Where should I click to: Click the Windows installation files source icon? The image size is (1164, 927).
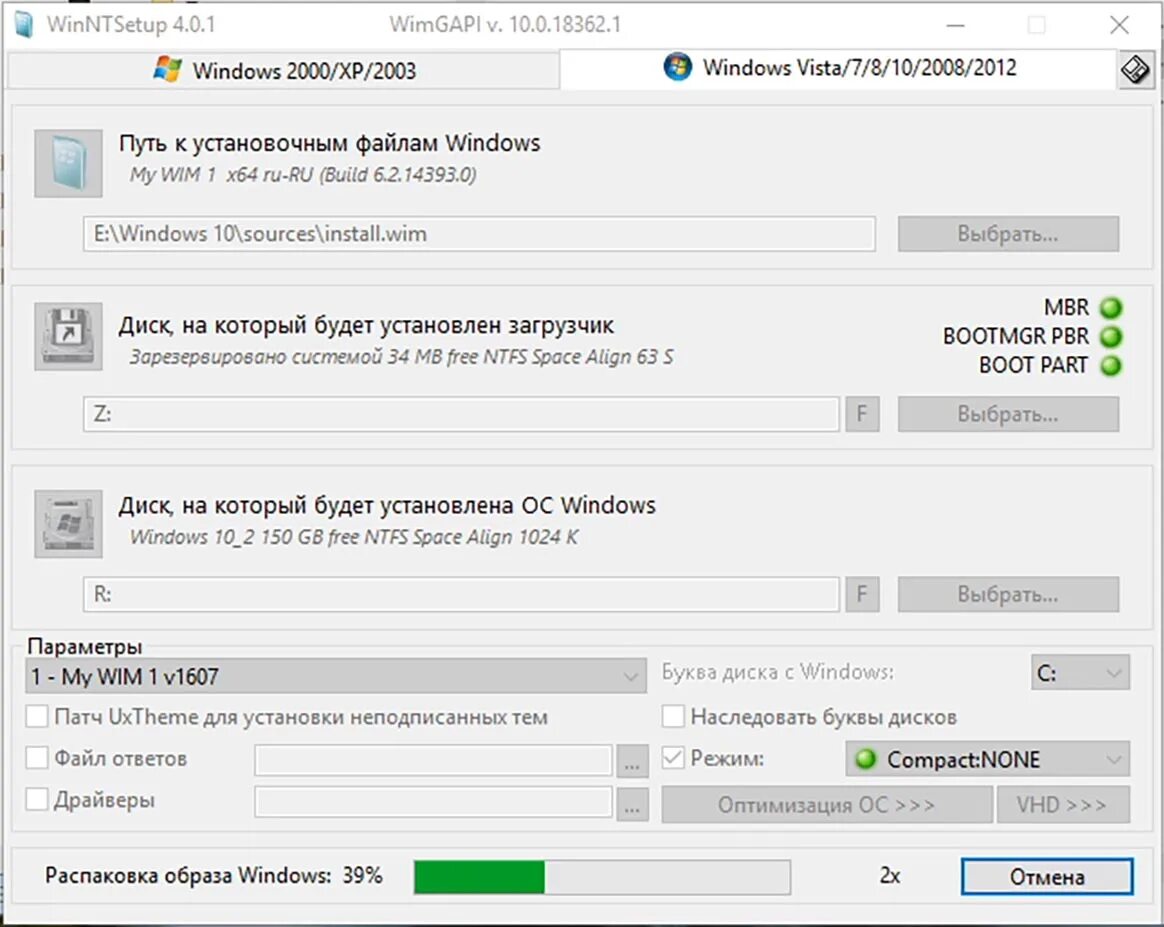click(68, 163)
